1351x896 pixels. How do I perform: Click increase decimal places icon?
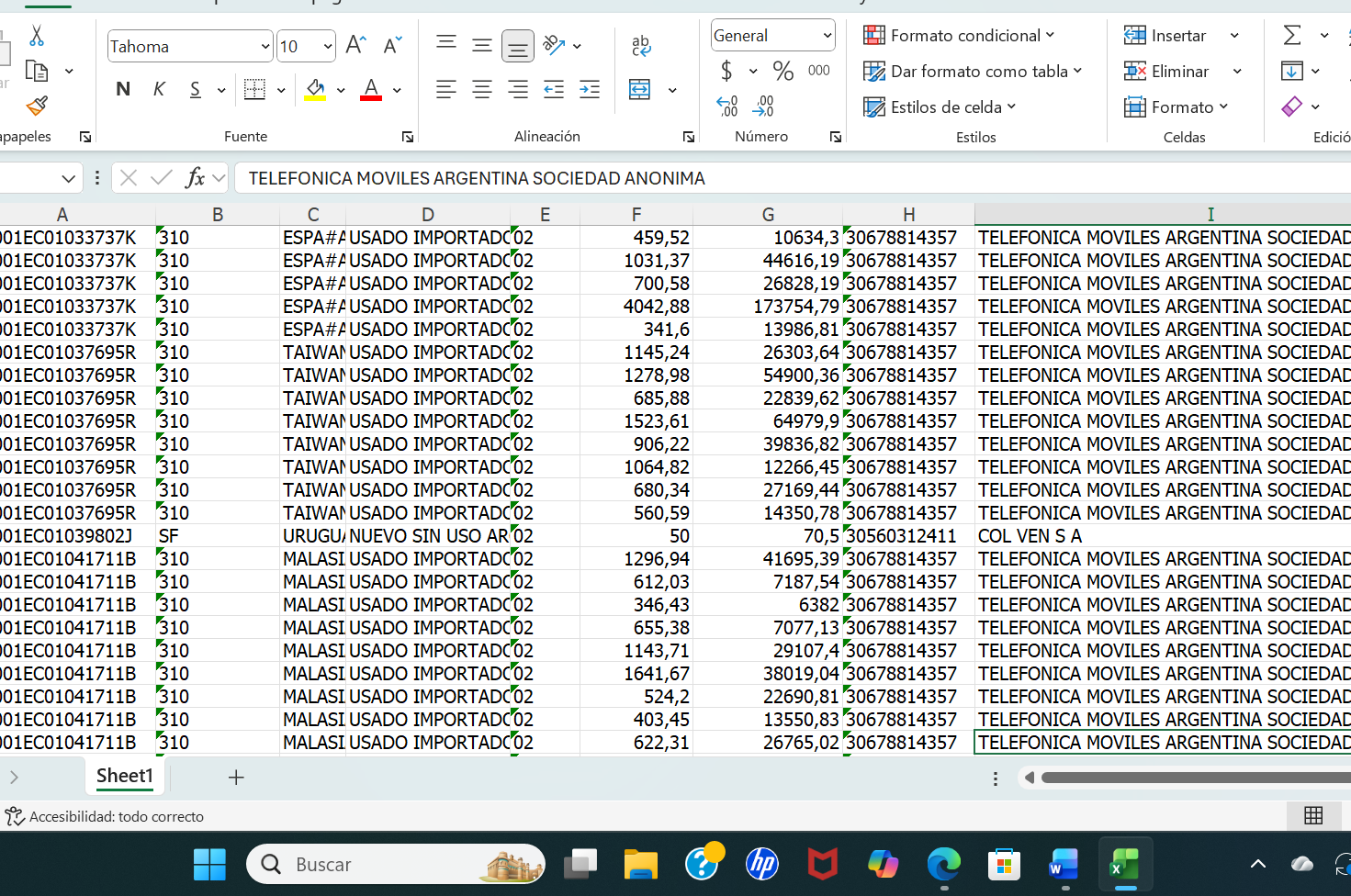[727, 106]
